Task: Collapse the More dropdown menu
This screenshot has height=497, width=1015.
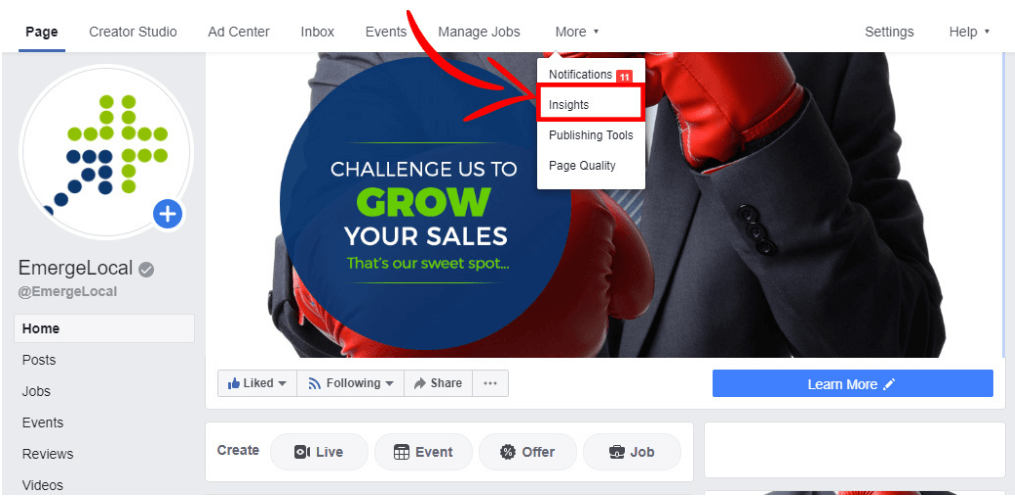Action: (577, 32)
